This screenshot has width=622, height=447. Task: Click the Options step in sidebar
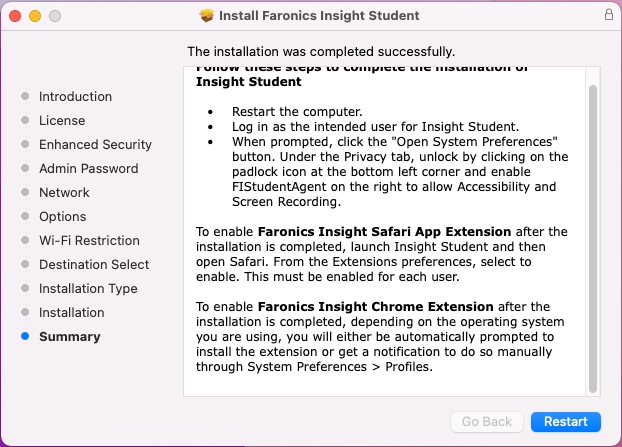62,217
